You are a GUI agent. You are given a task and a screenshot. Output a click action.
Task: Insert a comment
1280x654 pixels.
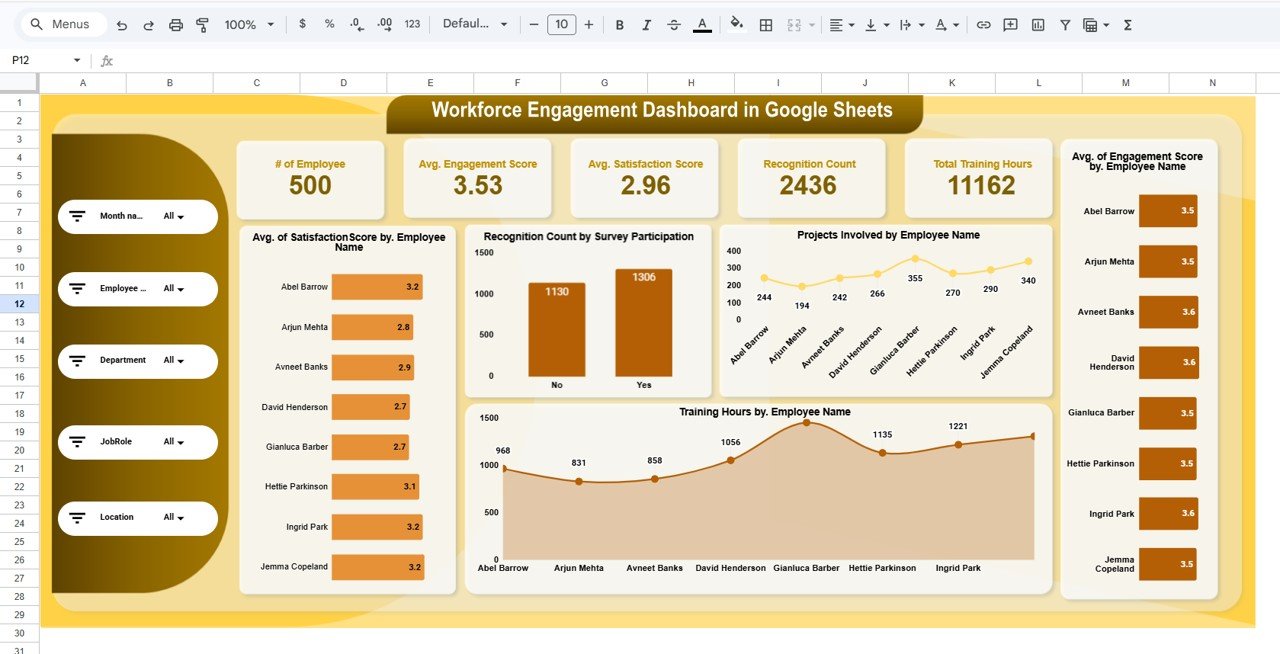tap(1010, 24)
